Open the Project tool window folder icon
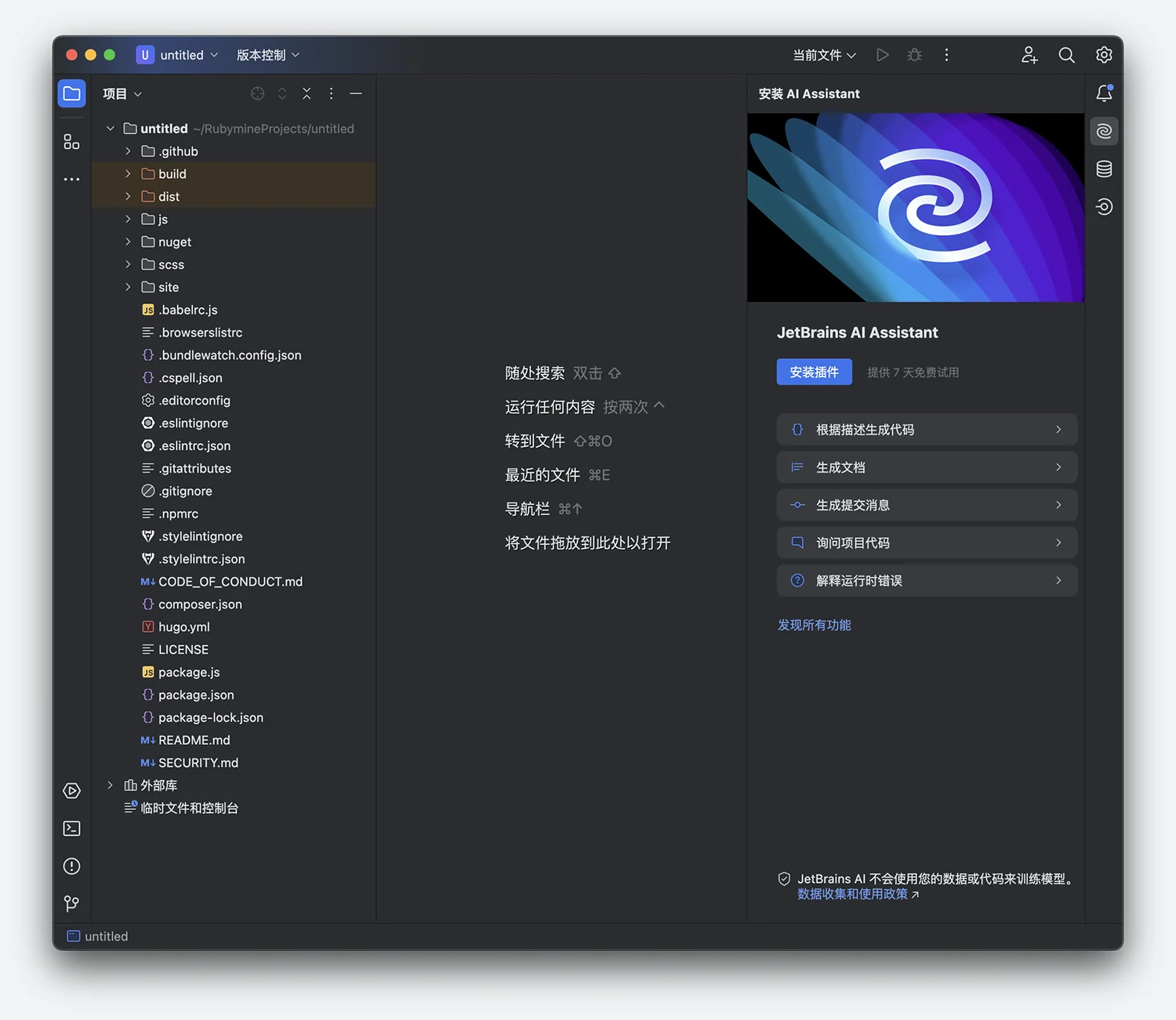Screen dimensions: 1176x1020 tap(71, 94)
